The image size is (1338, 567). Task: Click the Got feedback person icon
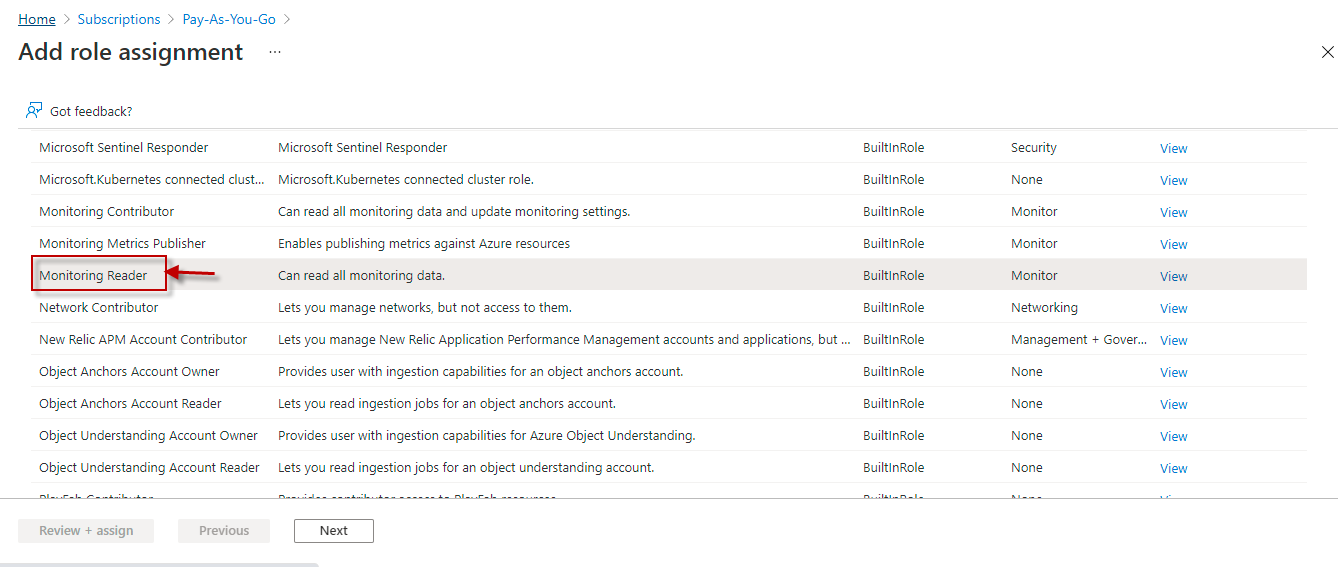[34, 110]
